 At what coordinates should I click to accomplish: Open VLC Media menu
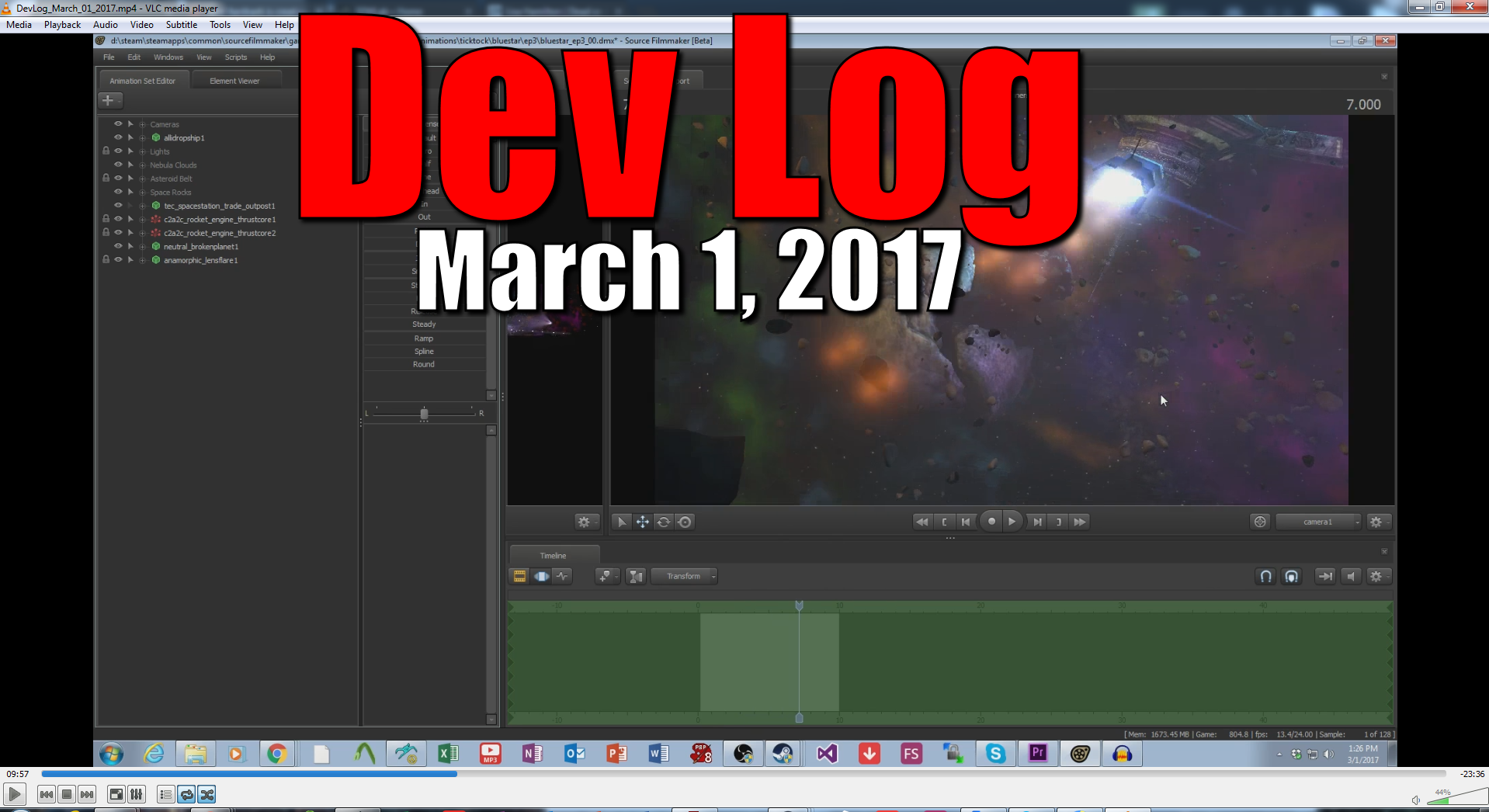point(19,25)
